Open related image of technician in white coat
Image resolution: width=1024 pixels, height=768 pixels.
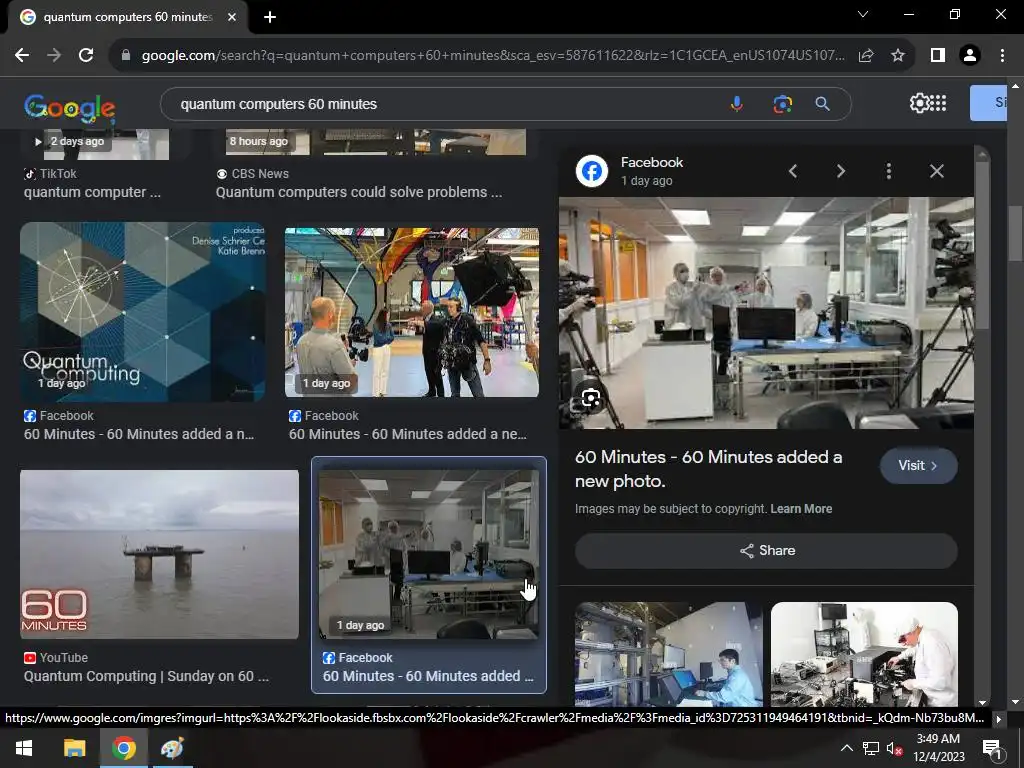[864, 654]
